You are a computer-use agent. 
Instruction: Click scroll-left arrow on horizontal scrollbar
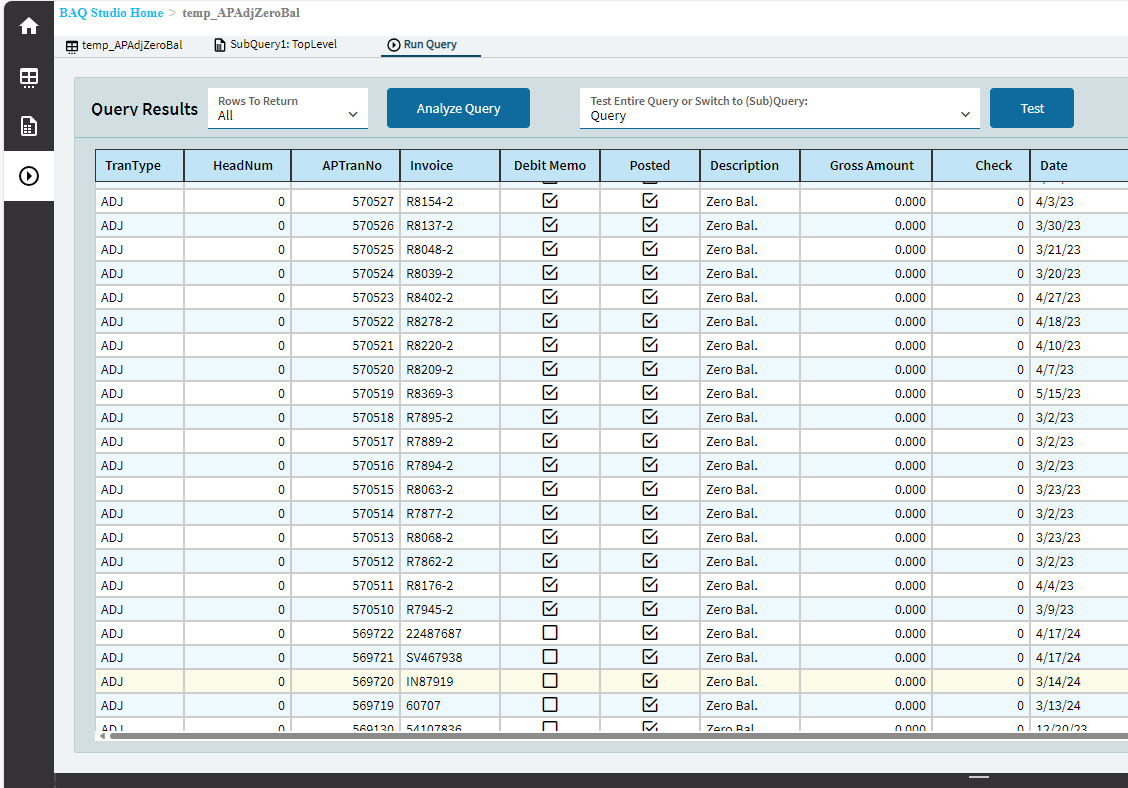(101, 737)
